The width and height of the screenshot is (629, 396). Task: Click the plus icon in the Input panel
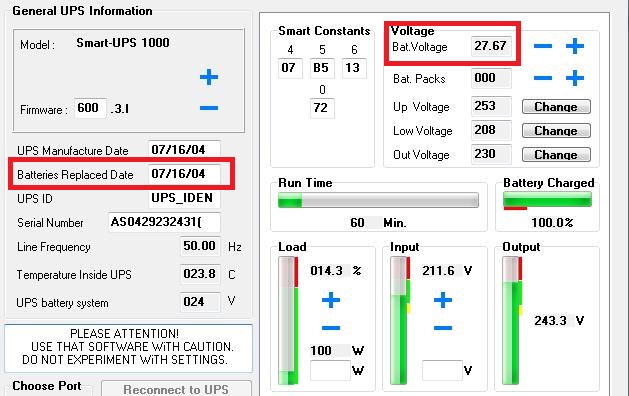click(443, 300)
